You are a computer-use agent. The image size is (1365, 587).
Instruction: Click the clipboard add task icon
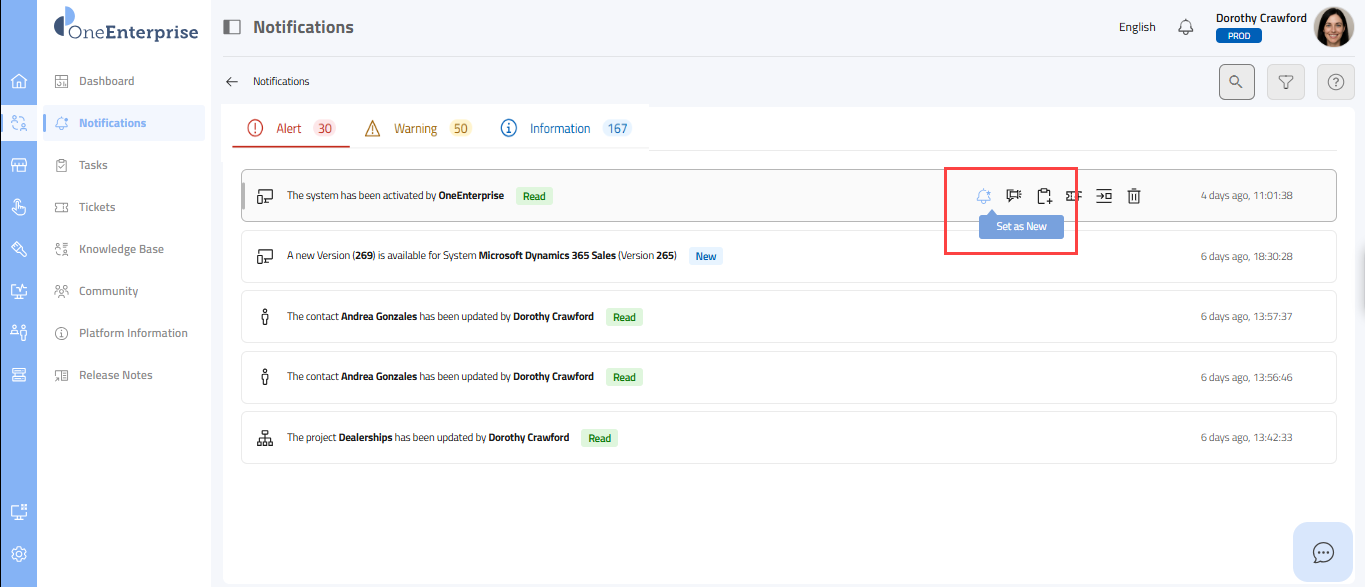click(x=1044, y=196)
